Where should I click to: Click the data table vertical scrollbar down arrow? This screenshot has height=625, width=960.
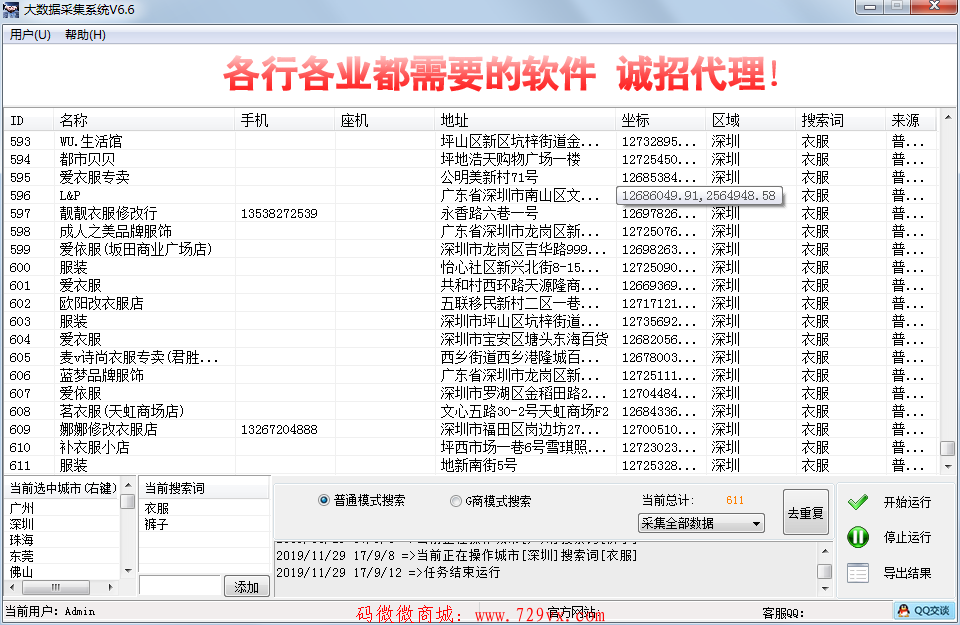[947, 466]
